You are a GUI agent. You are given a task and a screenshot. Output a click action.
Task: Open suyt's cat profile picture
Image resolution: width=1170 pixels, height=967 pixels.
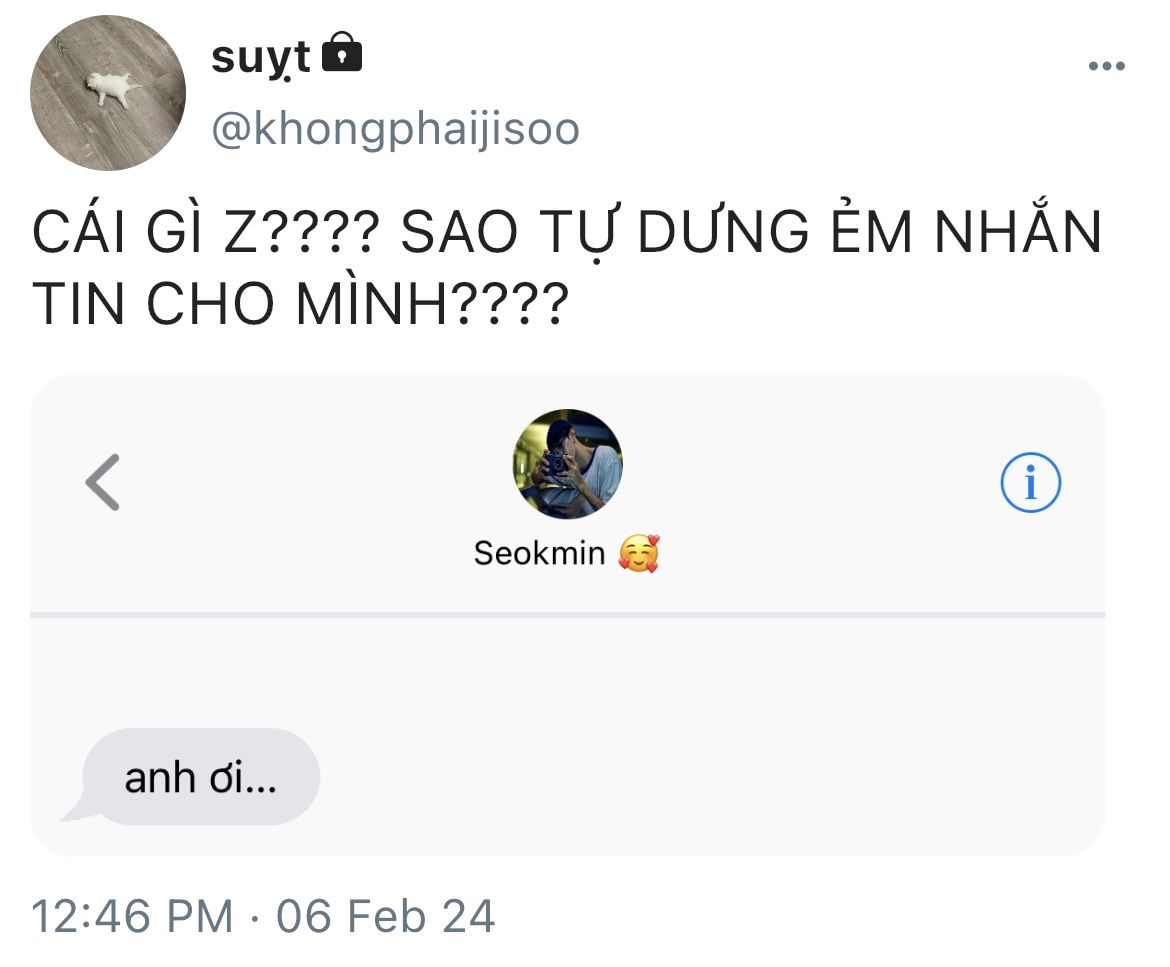coord(108,92)
